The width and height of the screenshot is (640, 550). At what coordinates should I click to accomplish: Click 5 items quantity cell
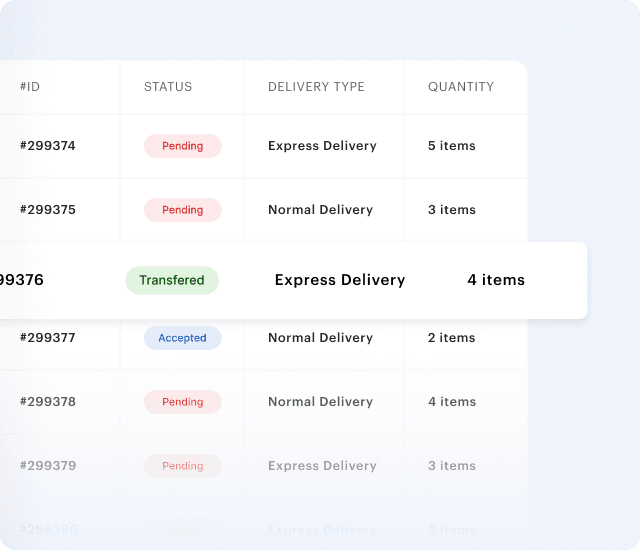point(452,146)
